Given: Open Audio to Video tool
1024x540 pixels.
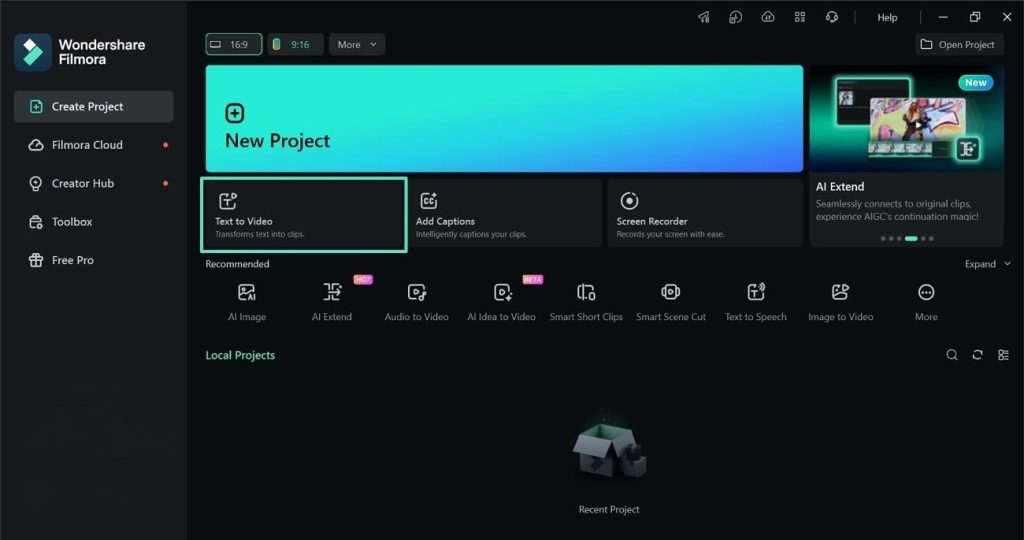Looking at the screenshot, I should click(416, 301).
